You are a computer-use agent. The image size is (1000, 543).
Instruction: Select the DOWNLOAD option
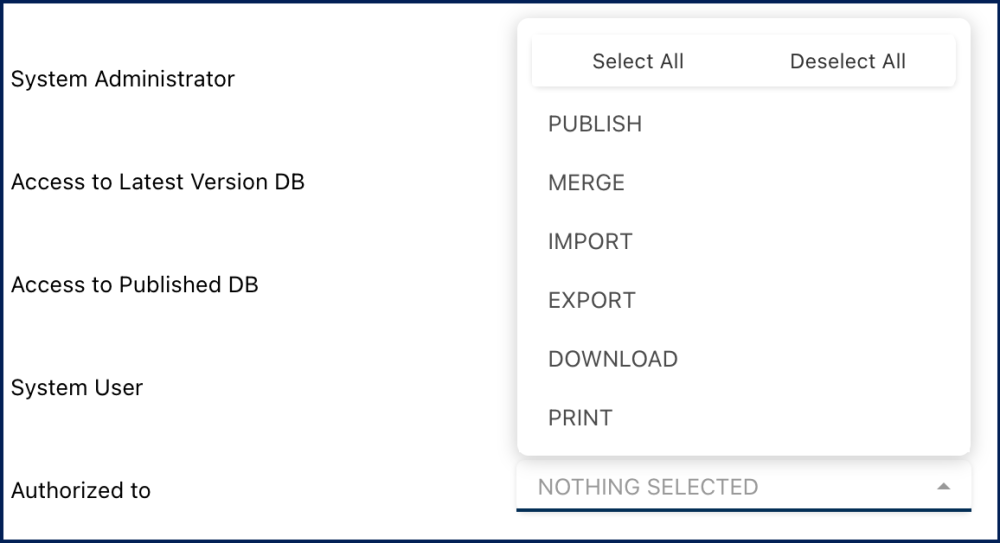(x=613, y=359)
